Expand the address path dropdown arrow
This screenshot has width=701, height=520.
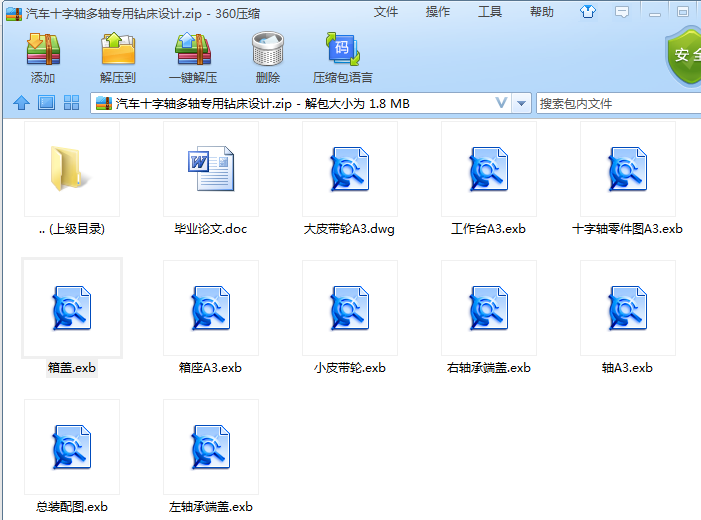[x=501, y=103]
